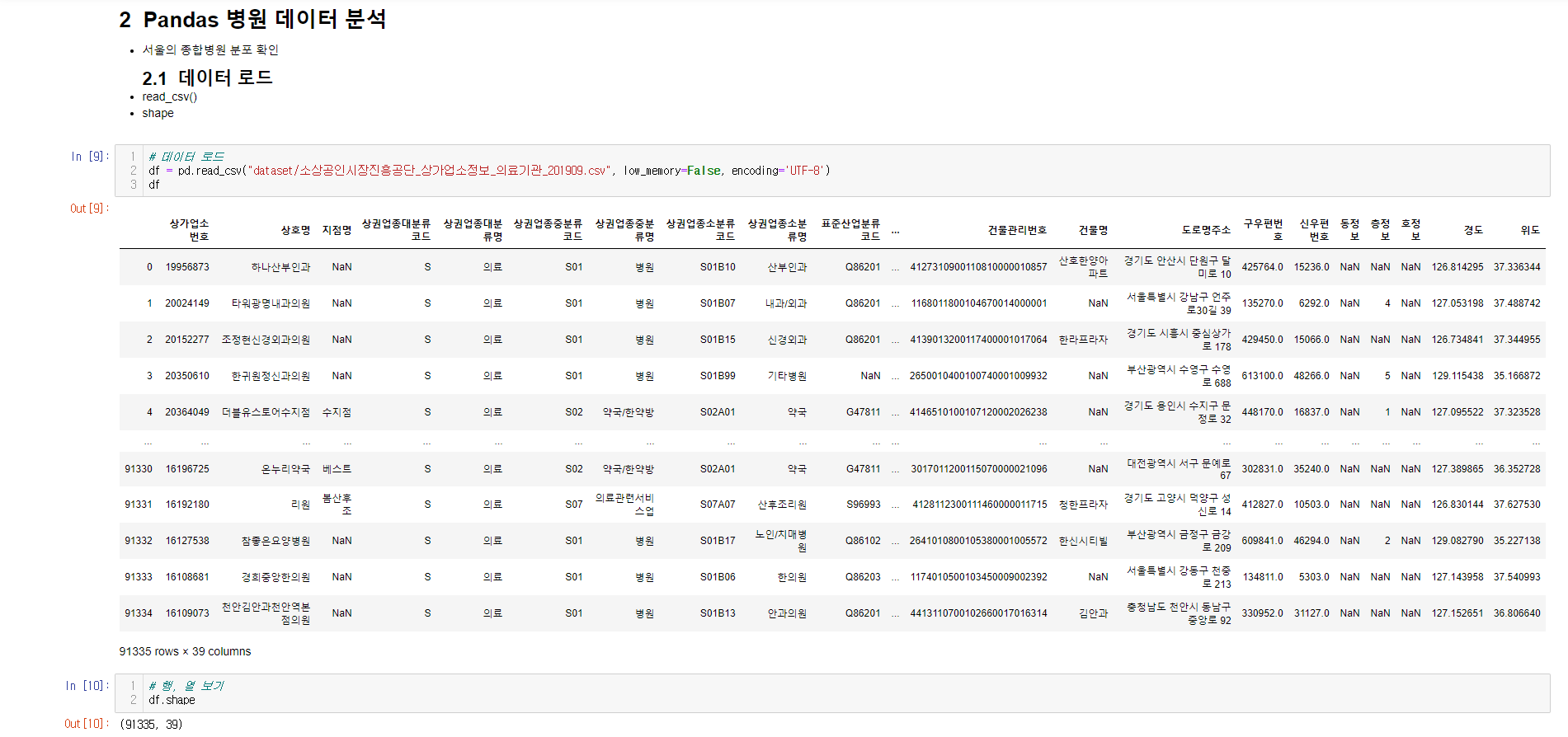1568x737 pixels.
Task: Click address '대전광역시 서구 문예로 67'
Action: coord(1179,469)
